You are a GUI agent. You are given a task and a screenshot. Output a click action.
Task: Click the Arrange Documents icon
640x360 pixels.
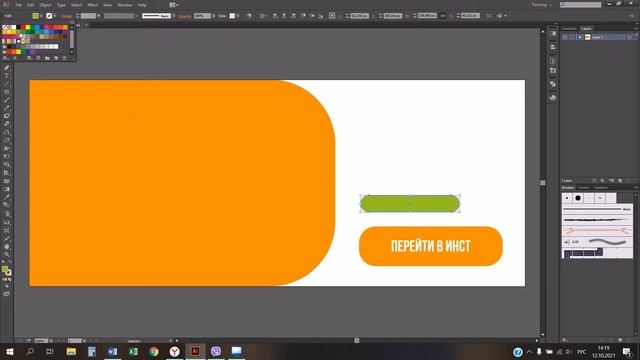point(173,5)
